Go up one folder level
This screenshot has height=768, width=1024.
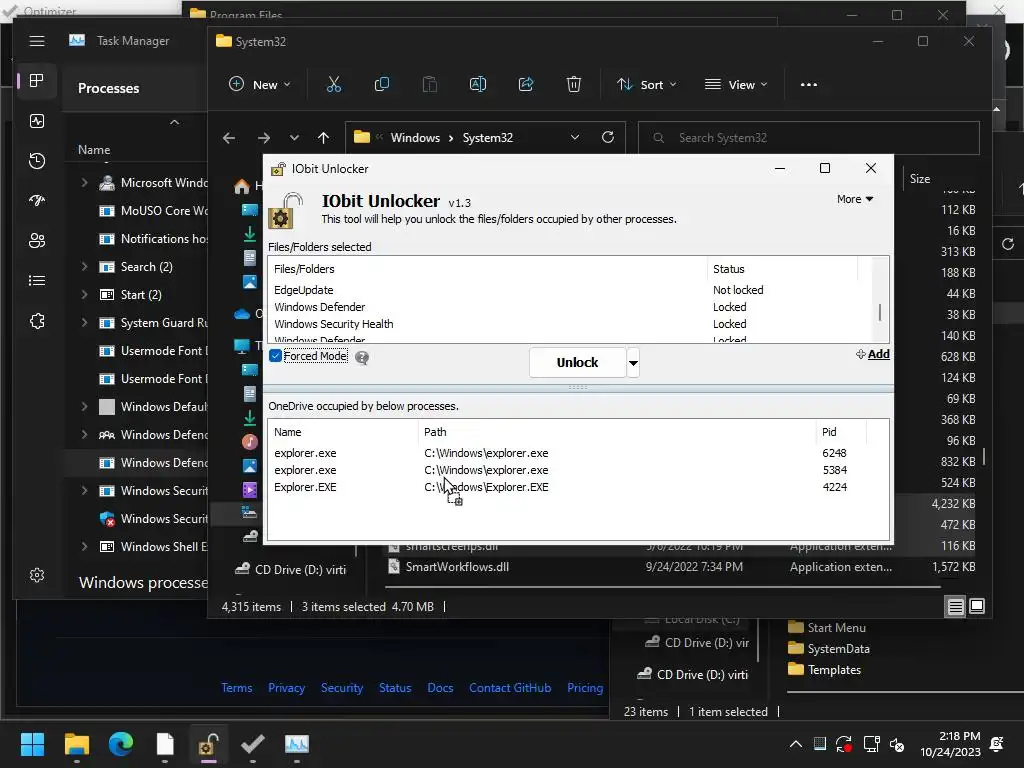pyautogui.click(x=323, y=138)
